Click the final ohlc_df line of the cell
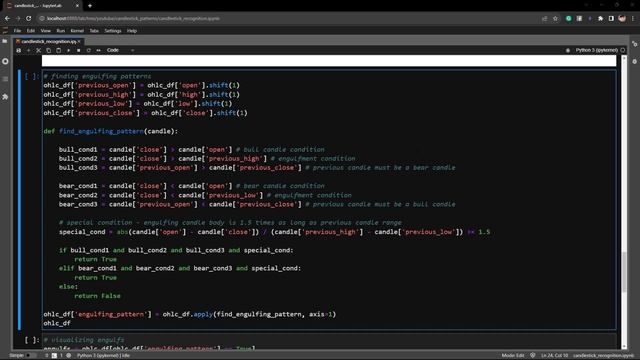The width and height of the screenshot is (640, 360). (57, 323)
